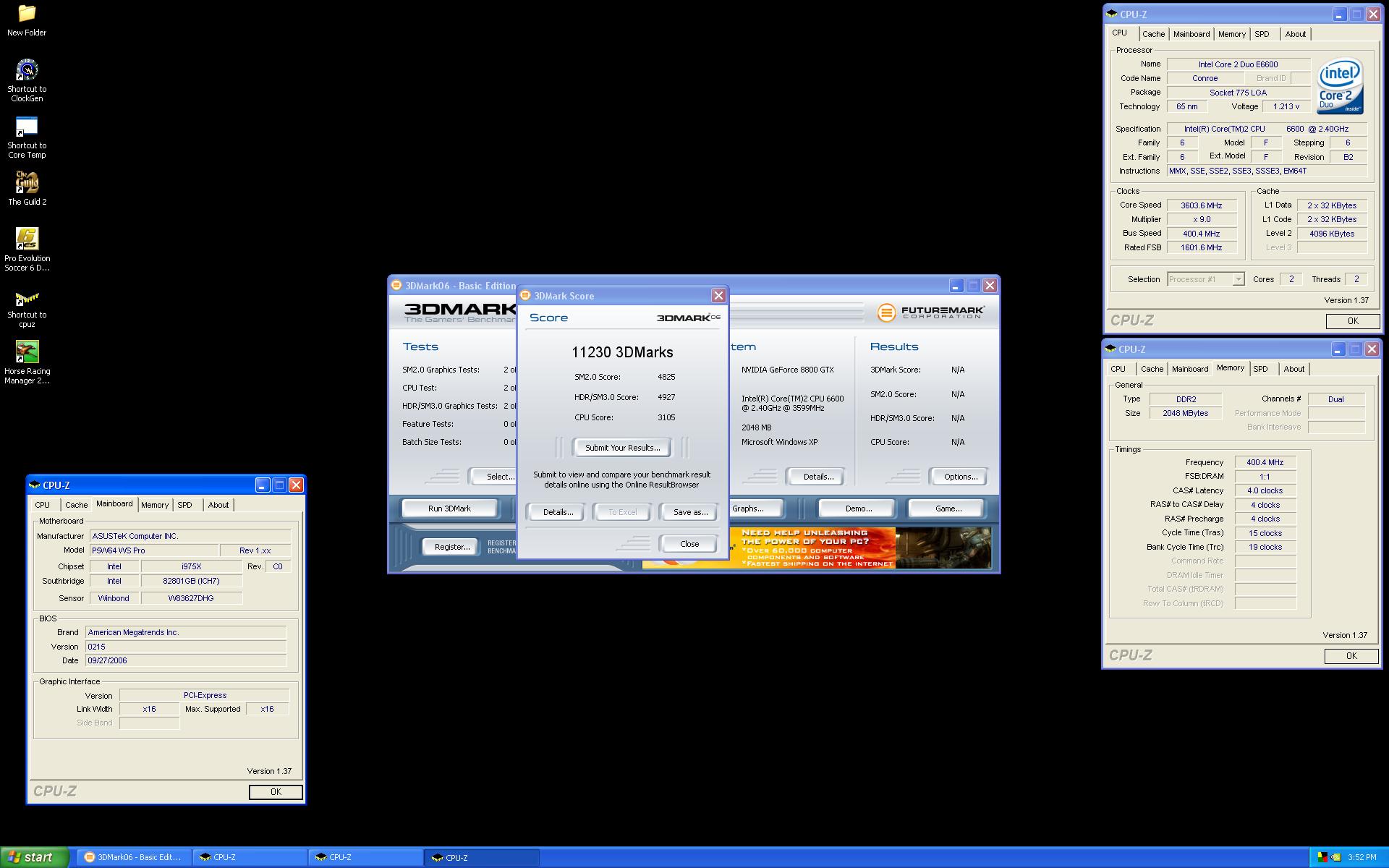This screenshot has height=868, width=1389.
Task: Click OK in CPU-Z CPU window
Action: pos(1352,321)
